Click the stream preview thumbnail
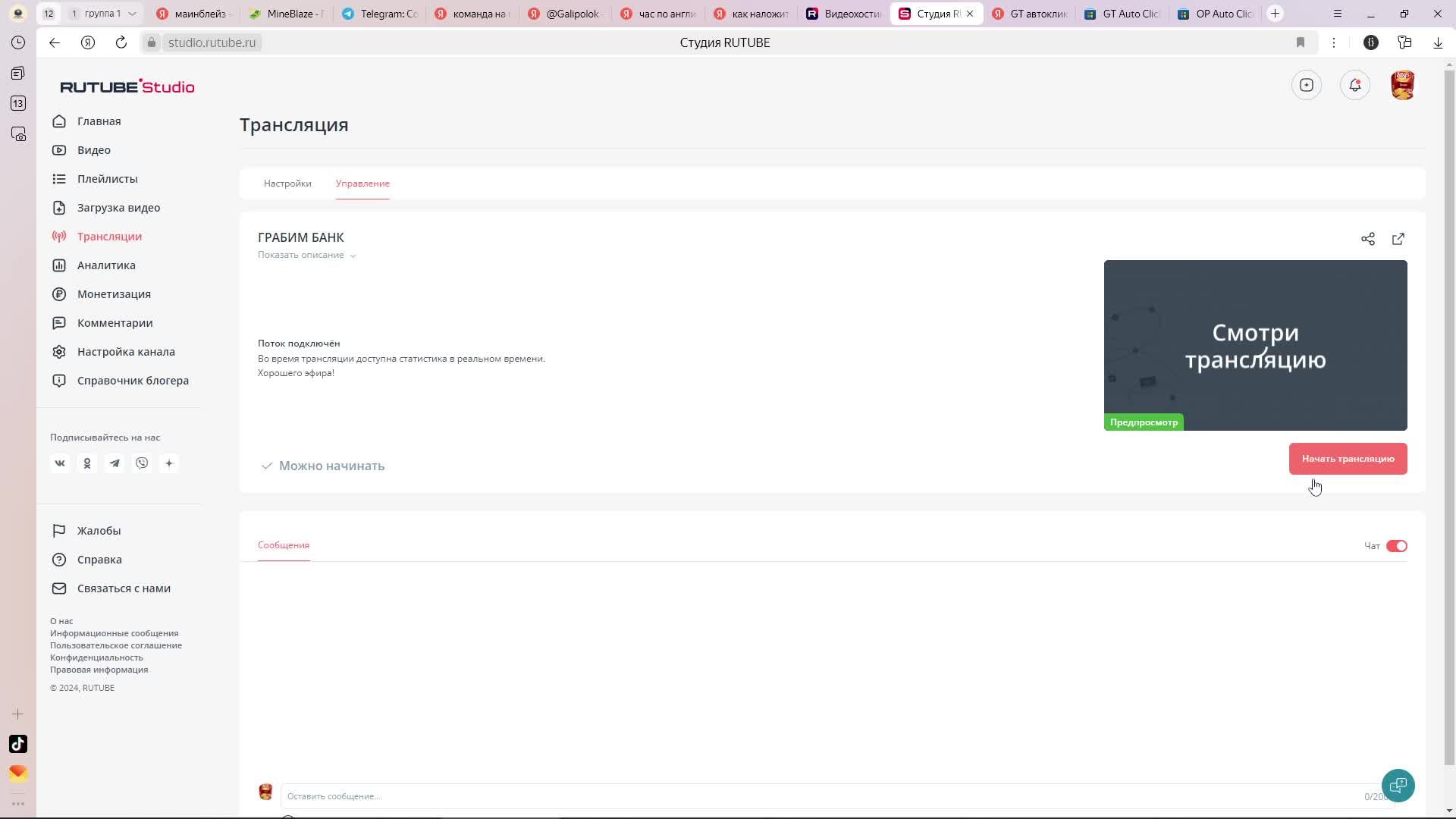The height and width of the screenshot is (819, 1456). pyautogui.click(x=1255, y=345)
